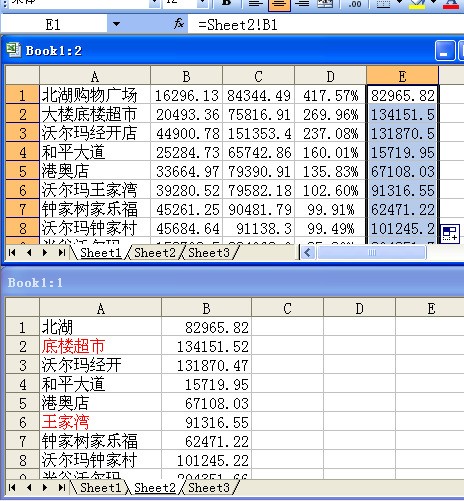The image size is (464, 501).
Task: Click the Merge and Center icon
Action: point(325,3)
